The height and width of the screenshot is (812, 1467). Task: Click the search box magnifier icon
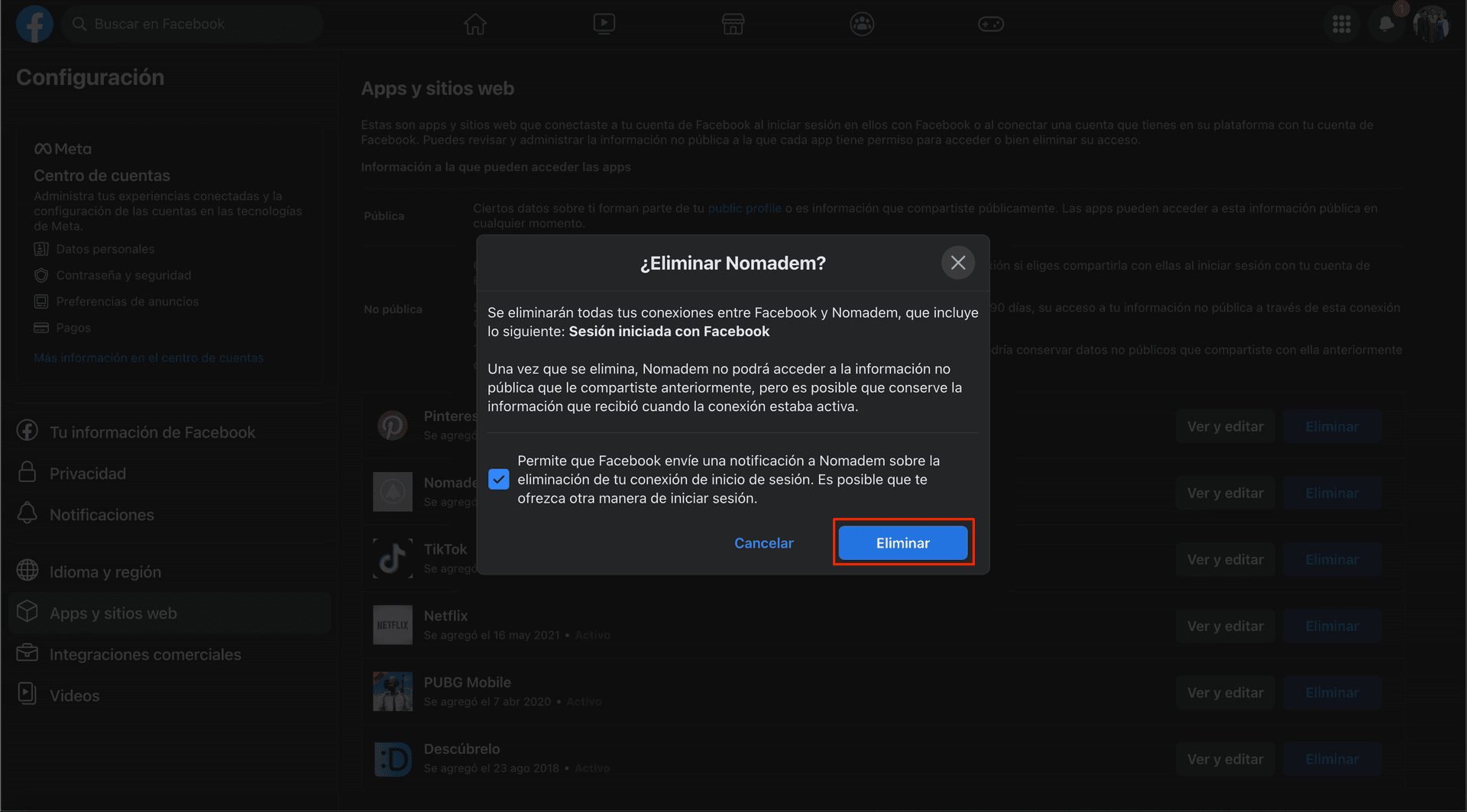pyautogui.click(x=79, y=24)
